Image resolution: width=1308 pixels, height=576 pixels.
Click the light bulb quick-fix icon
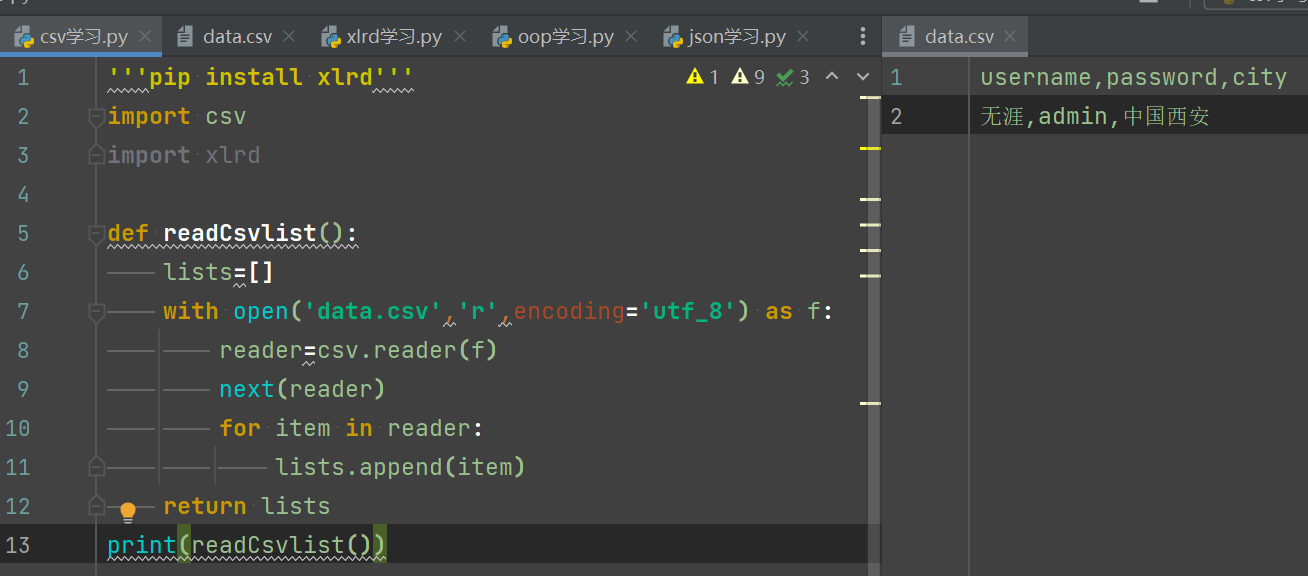[127, 512]
